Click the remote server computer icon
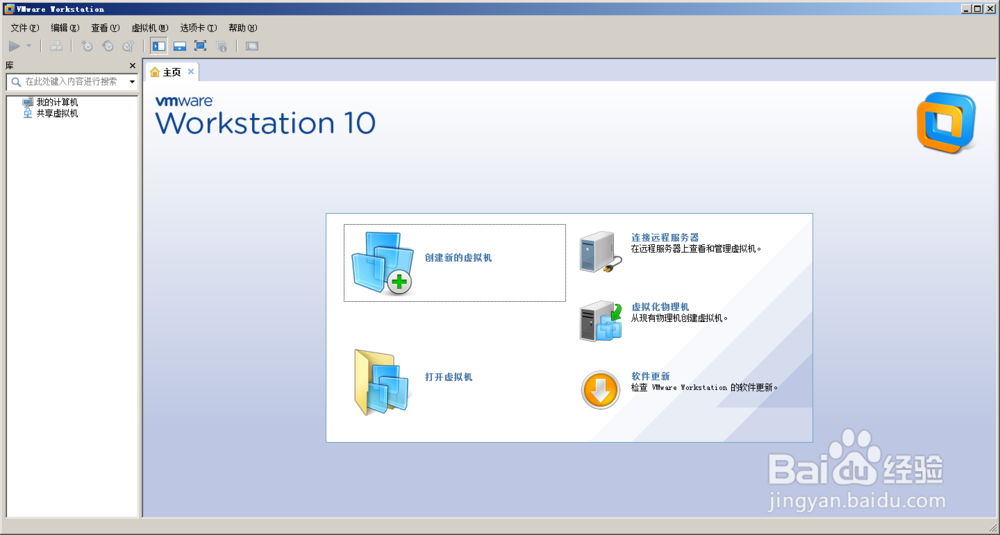Image resolution: width=1000 pixels, height=535 pixels. point(601,253)
